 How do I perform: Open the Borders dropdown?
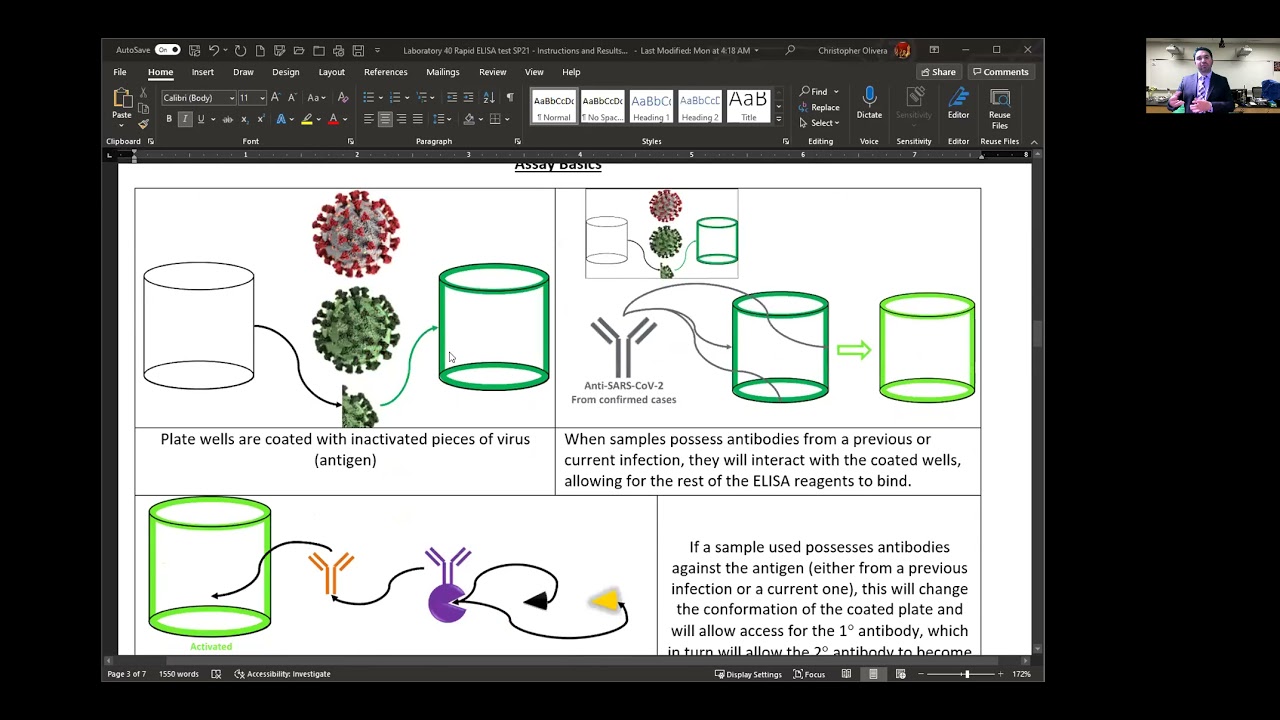tap(507, 119)
